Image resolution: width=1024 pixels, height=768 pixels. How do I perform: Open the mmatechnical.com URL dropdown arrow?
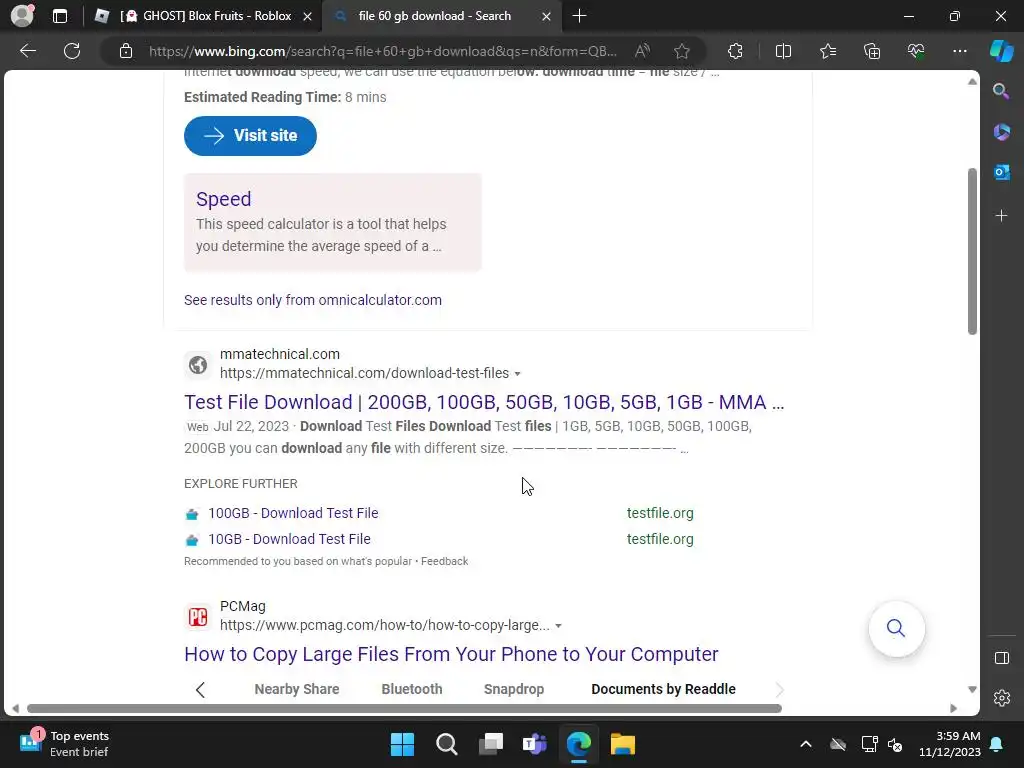point(517,374)
